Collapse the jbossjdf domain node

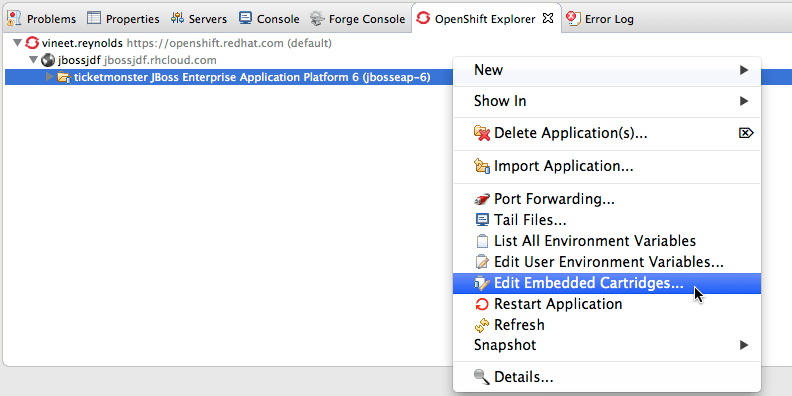(x=33, y=61)
